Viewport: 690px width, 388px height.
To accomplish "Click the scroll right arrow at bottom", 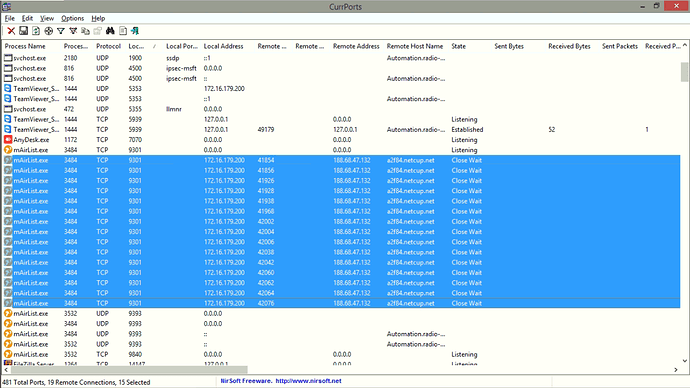I will point(676,370).
